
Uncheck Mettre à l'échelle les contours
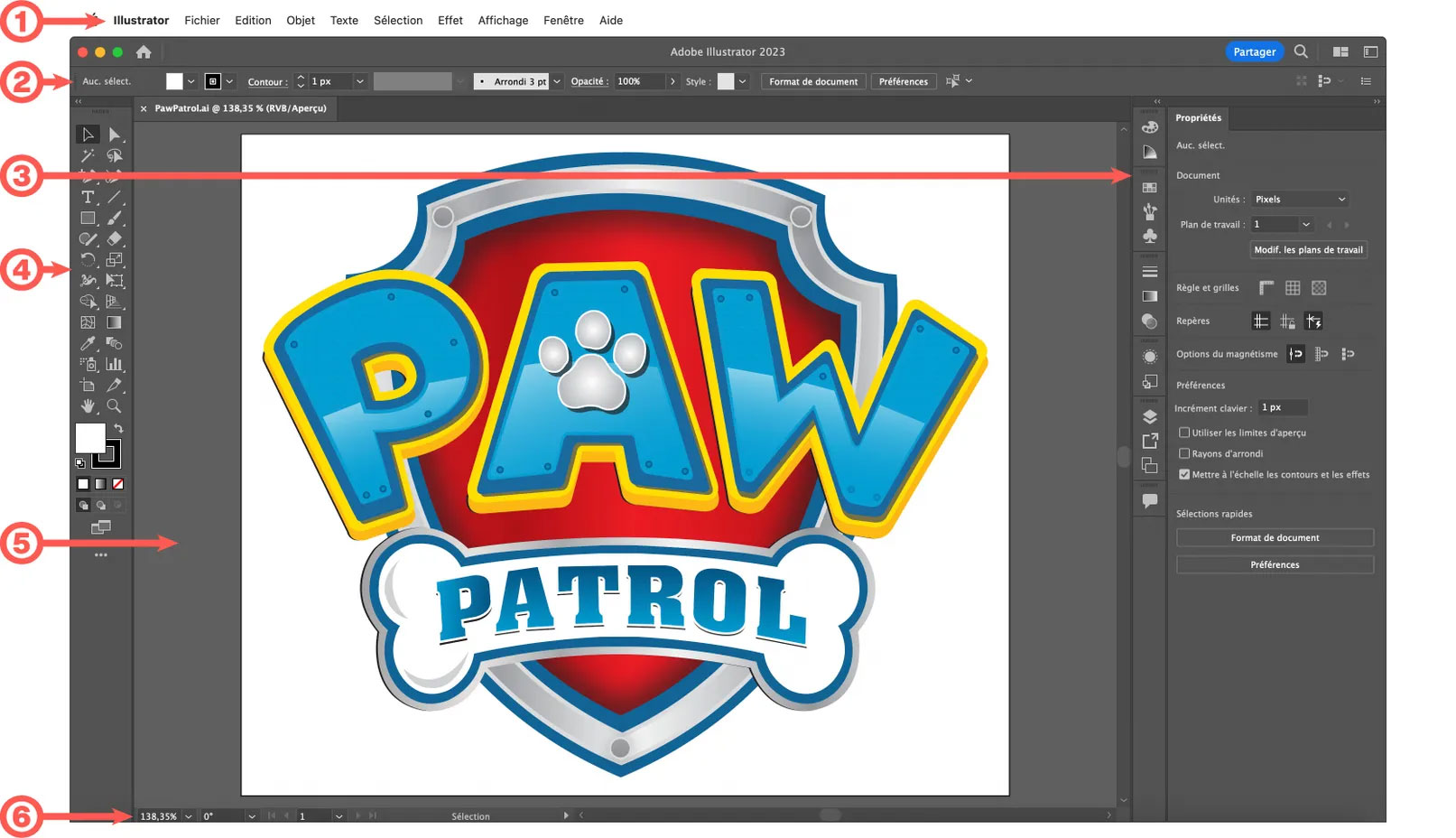(x=1184, y=474)
